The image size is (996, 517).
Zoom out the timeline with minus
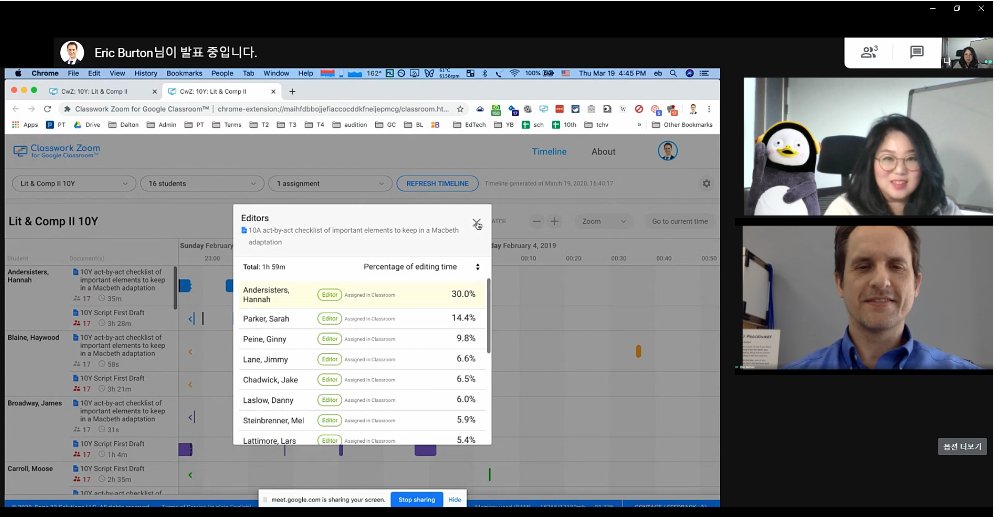(537, 221)
